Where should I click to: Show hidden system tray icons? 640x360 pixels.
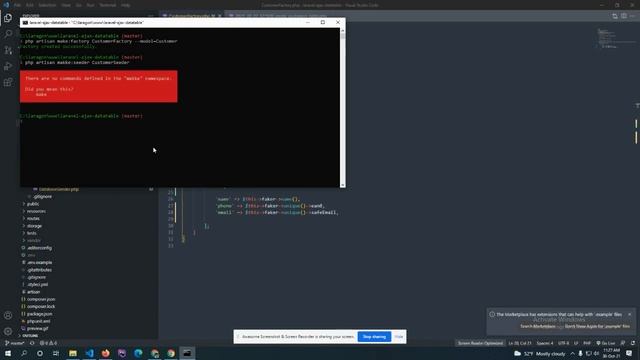(x=572, y=353)
